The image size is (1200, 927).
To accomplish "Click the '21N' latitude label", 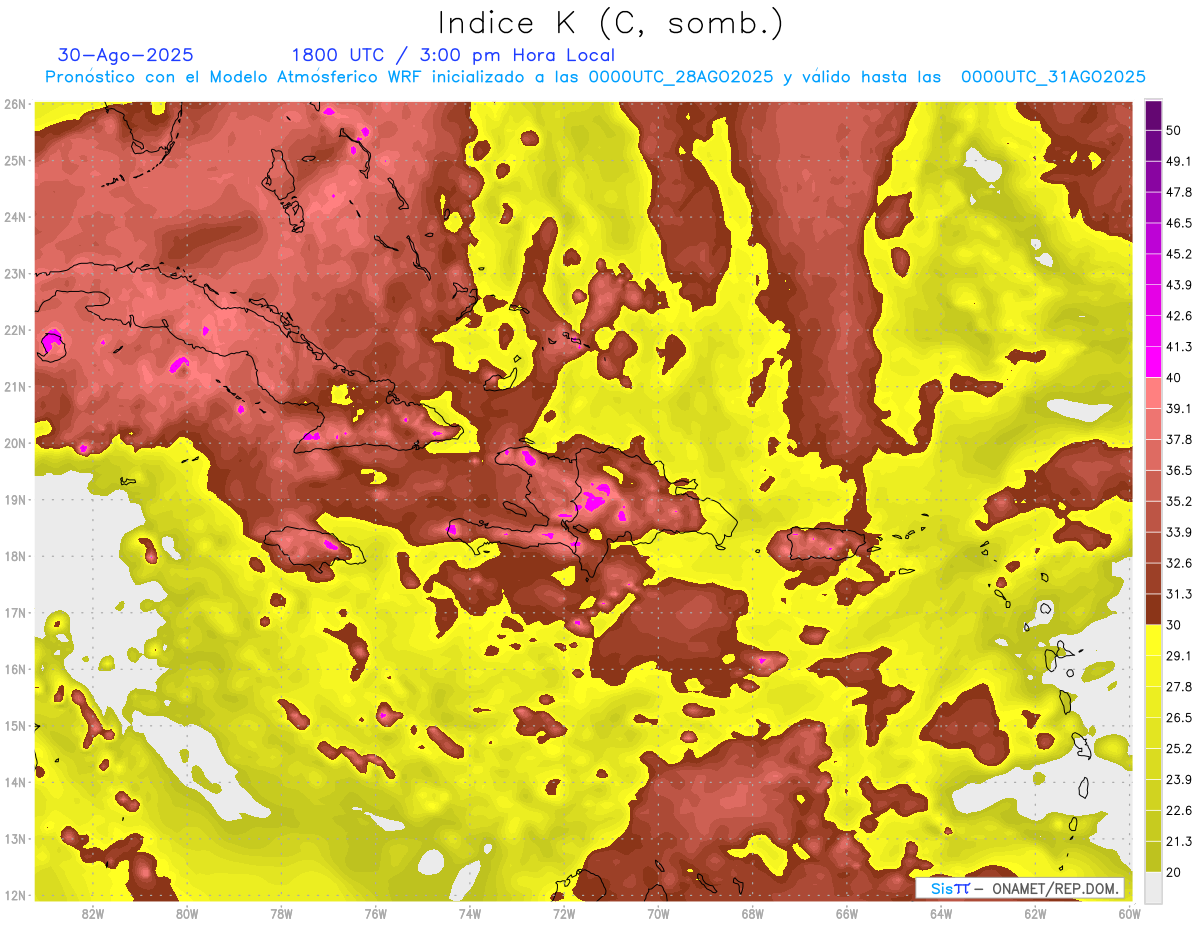I will (14, 387).
